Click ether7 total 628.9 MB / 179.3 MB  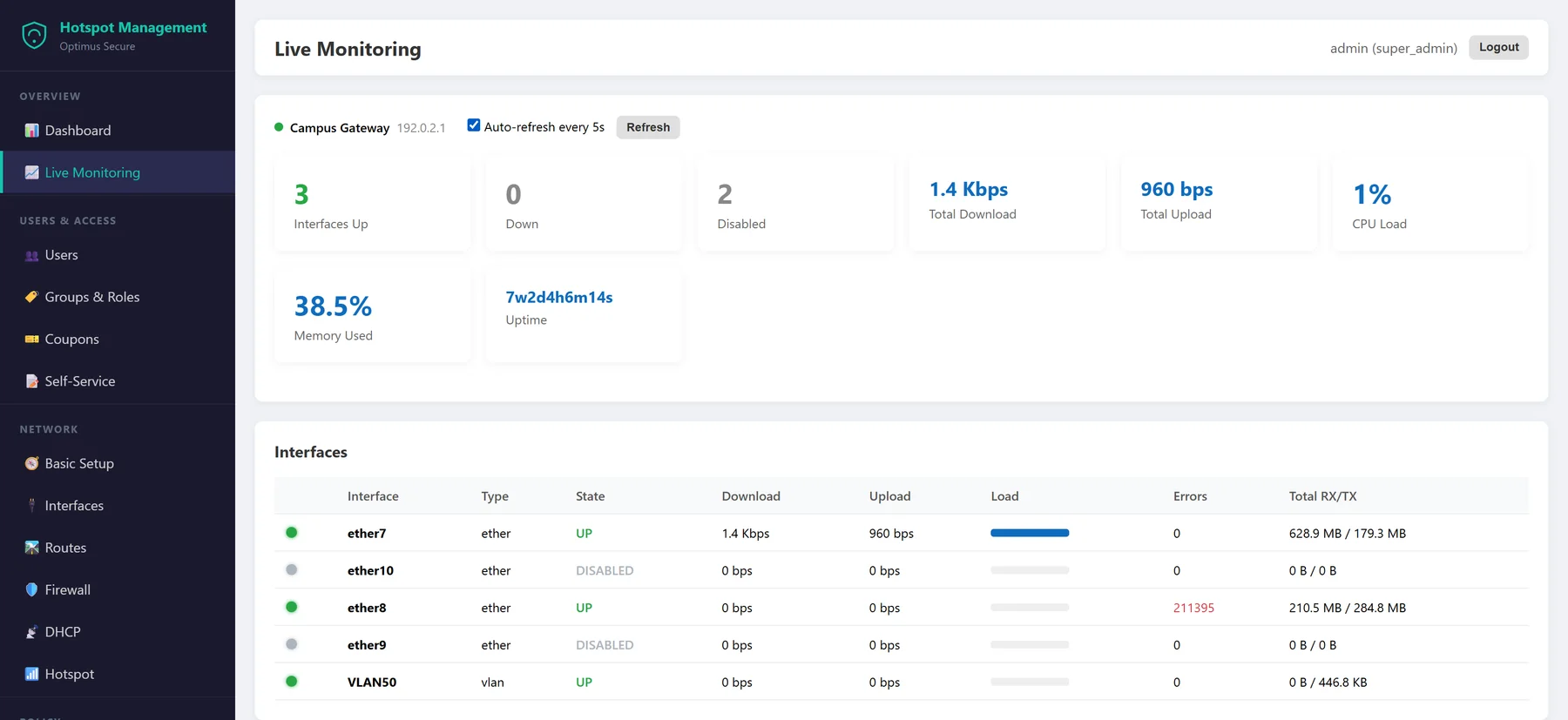point(1347,533)
